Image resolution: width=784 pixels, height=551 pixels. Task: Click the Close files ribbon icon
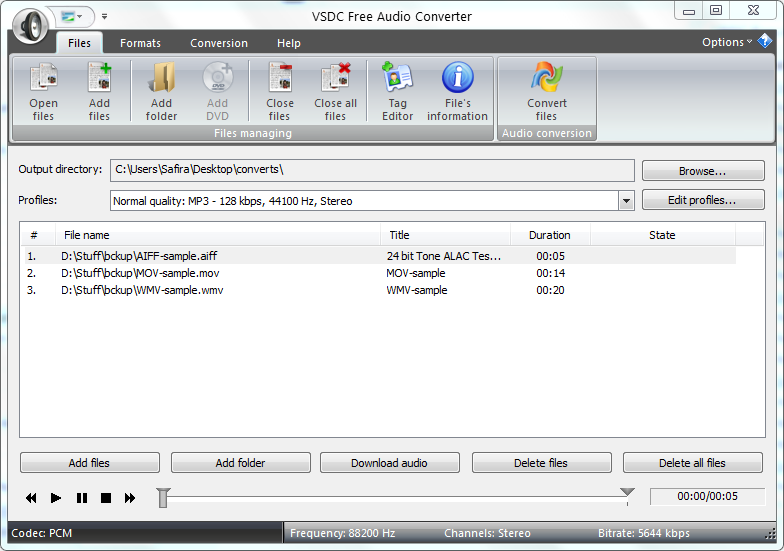280,92
